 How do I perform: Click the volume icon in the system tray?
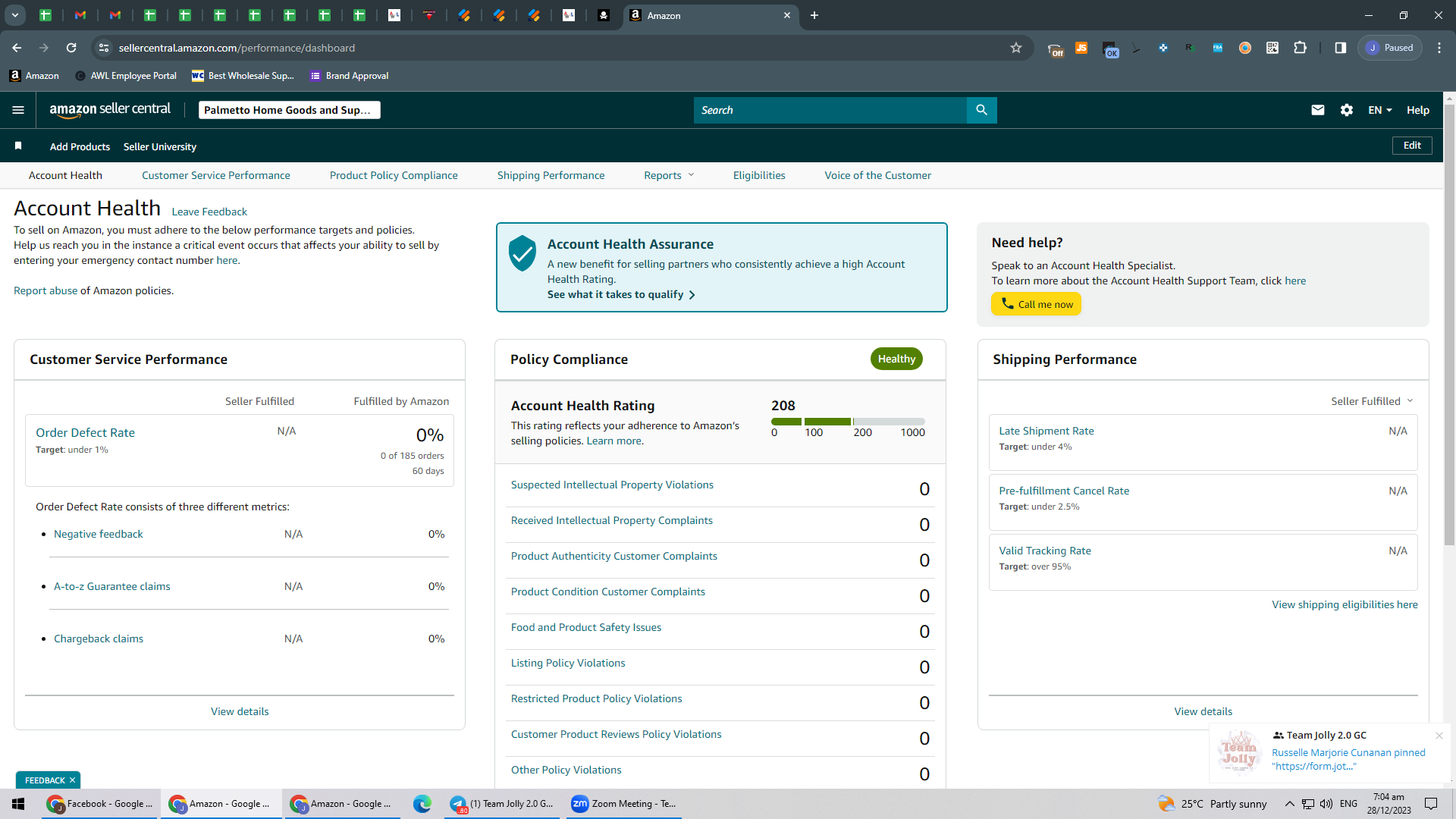1326,804
